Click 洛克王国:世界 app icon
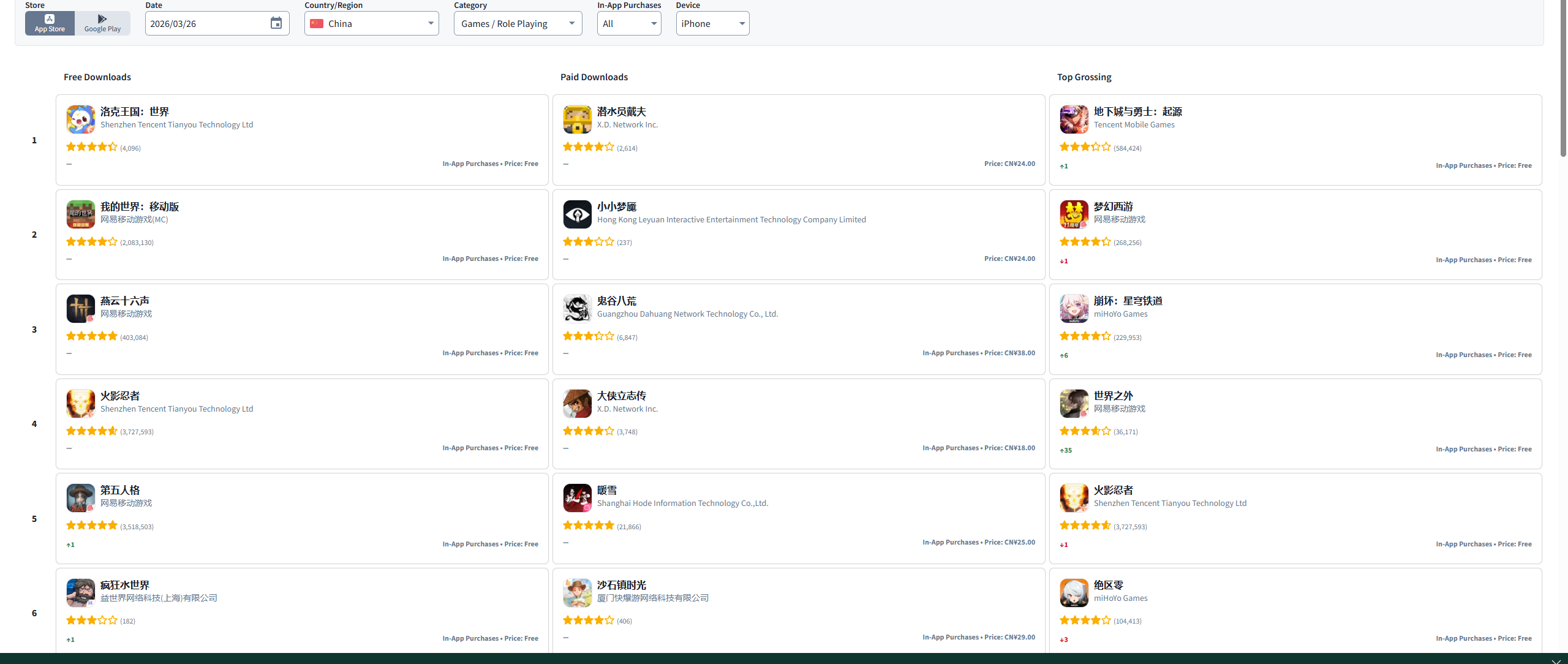Screen dimensions: 1568x664 coord(81,119)
